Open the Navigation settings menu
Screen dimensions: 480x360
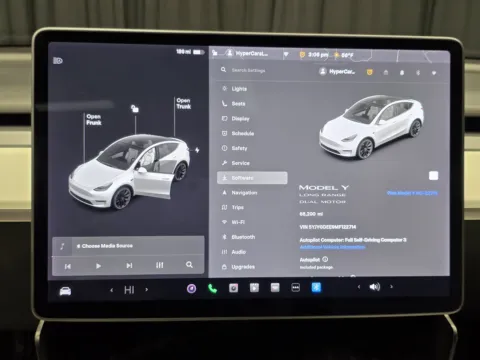coord(252,193)
